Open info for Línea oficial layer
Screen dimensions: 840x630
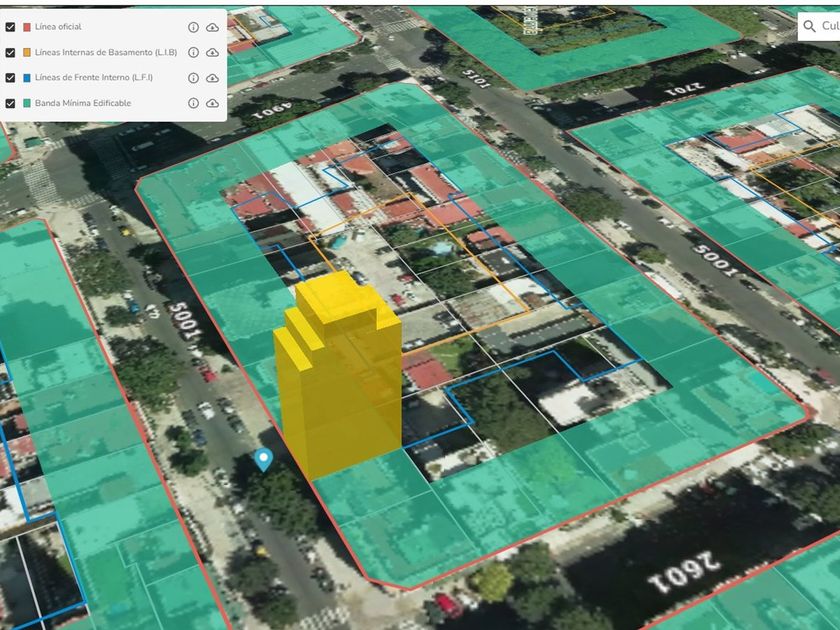click(193, 27)
